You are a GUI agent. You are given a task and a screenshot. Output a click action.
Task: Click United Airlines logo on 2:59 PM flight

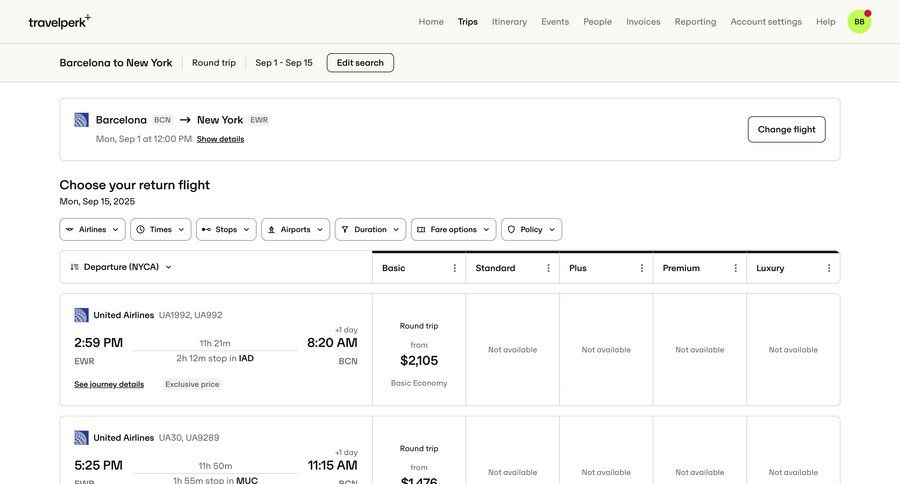click(82, 315)
